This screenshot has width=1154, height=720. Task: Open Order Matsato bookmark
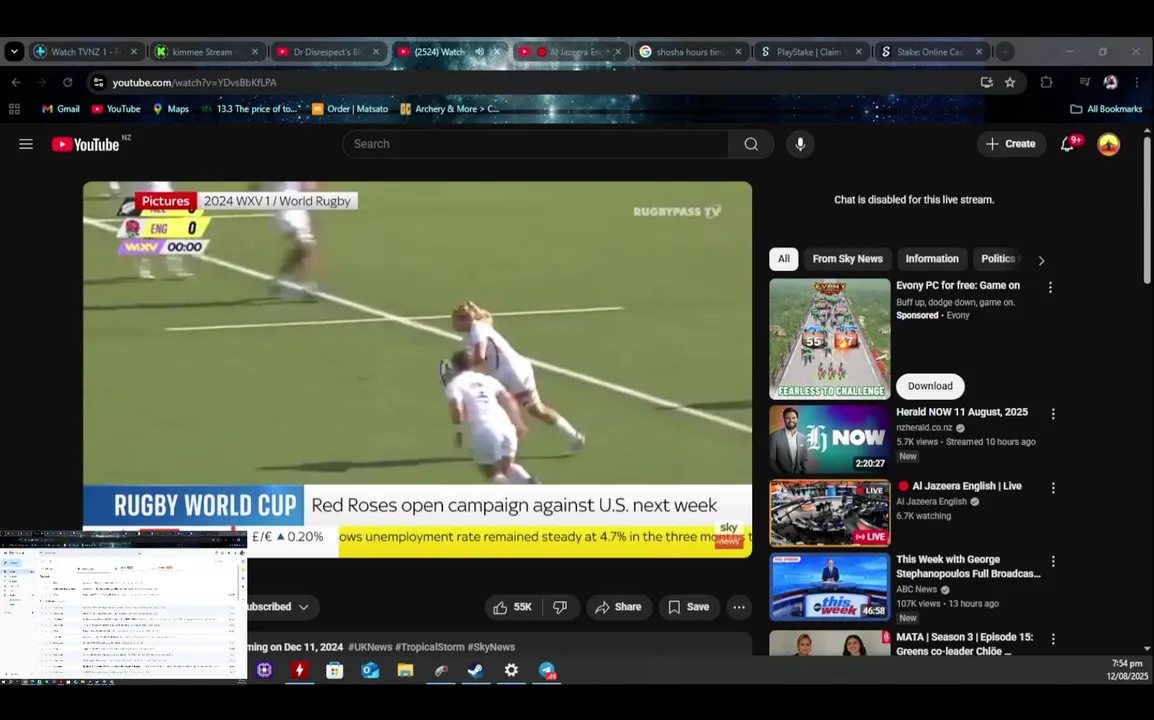coord(350,109)
